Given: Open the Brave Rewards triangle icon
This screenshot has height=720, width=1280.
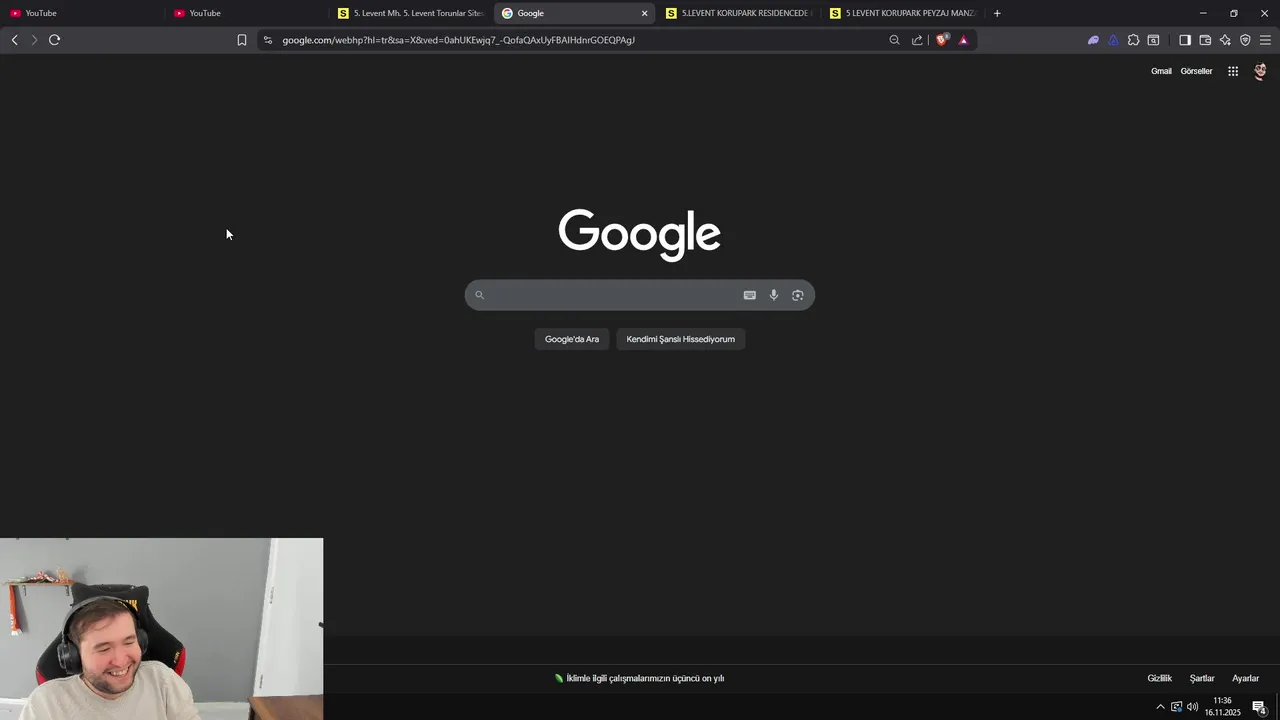Looking at the screenshot, I should [x=963, y=40].
